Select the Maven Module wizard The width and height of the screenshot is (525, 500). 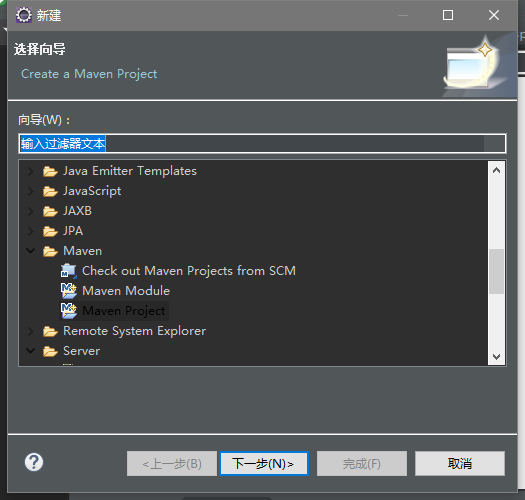click(x=126, y=291)
